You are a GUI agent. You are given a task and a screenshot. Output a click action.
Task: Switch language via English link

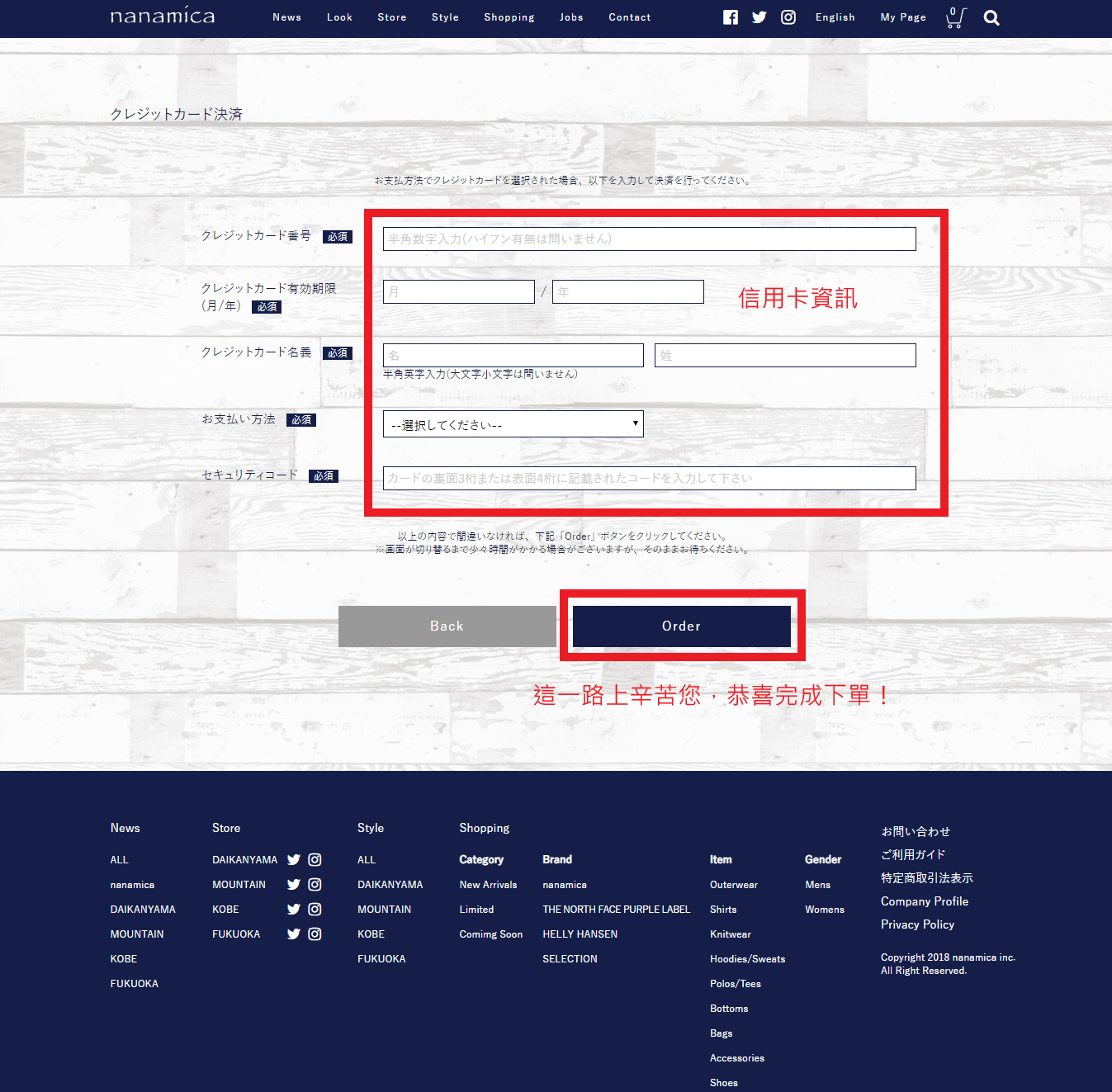(x=835, y=17)
